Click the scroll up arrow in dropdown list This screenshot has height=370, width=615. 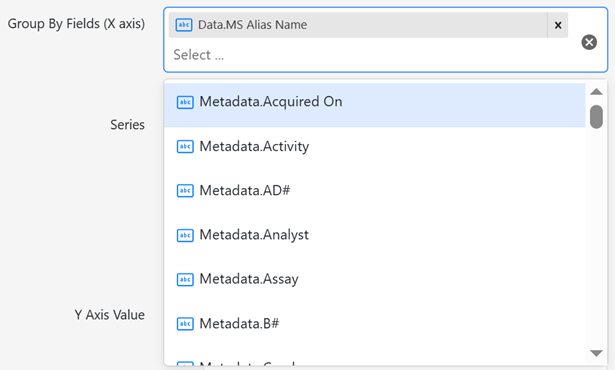[x=596, y=92]
